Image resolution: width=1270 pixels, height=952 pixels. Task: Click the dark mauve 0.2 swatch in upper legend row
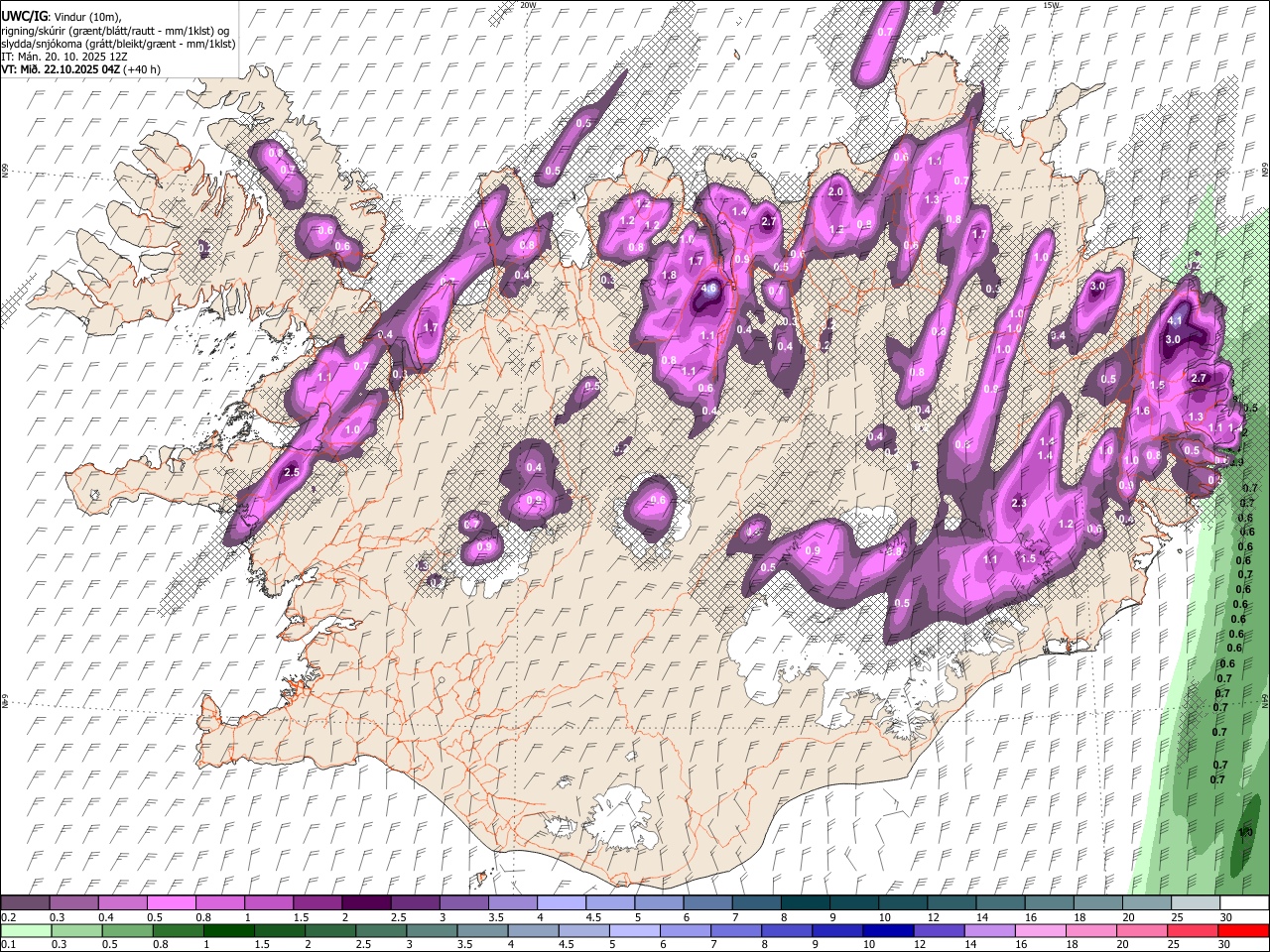tap(26, 903)
